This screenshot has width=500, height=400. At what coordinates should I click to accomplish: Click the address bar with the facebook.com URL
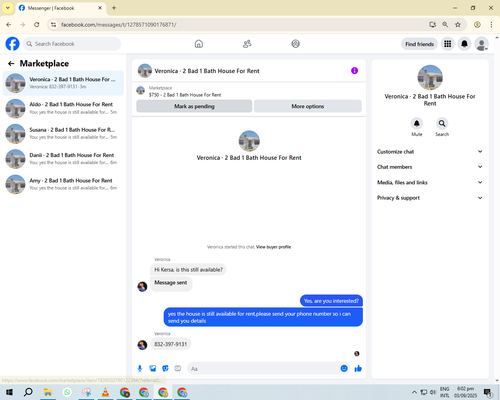[x=240, y=24]
